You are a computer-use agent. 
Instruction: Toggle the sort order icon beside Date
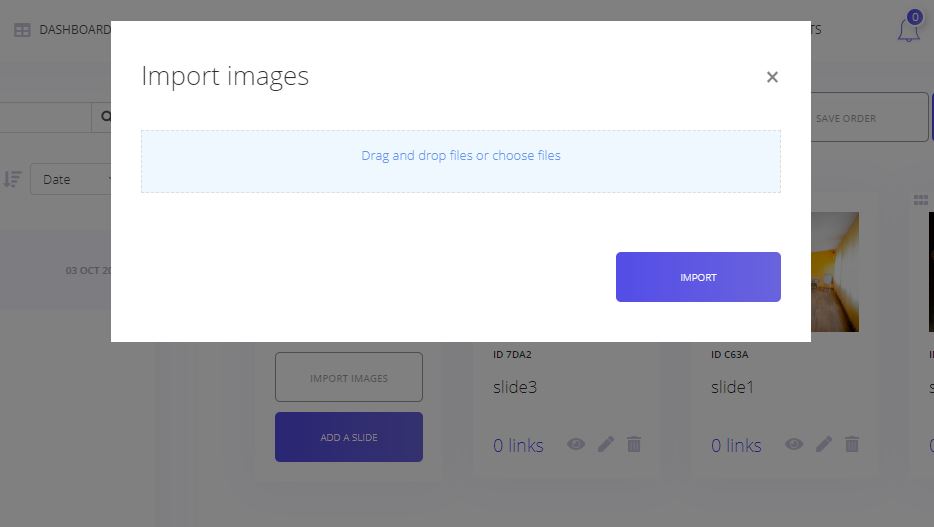point(12,179)
